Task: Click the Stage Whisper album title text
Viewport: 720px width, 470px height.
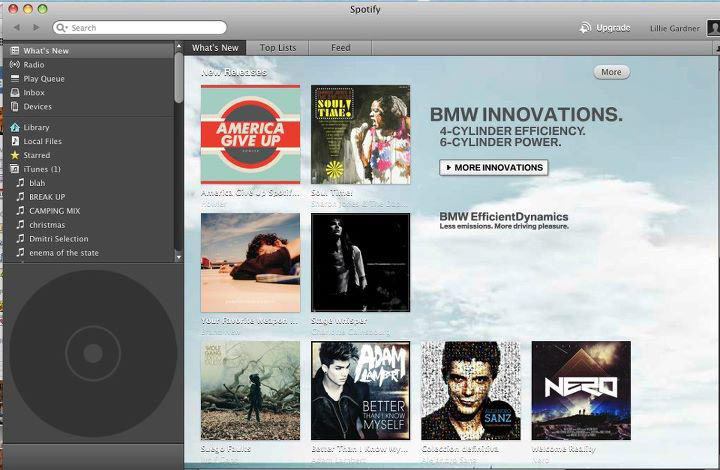Action: (339, 321)
